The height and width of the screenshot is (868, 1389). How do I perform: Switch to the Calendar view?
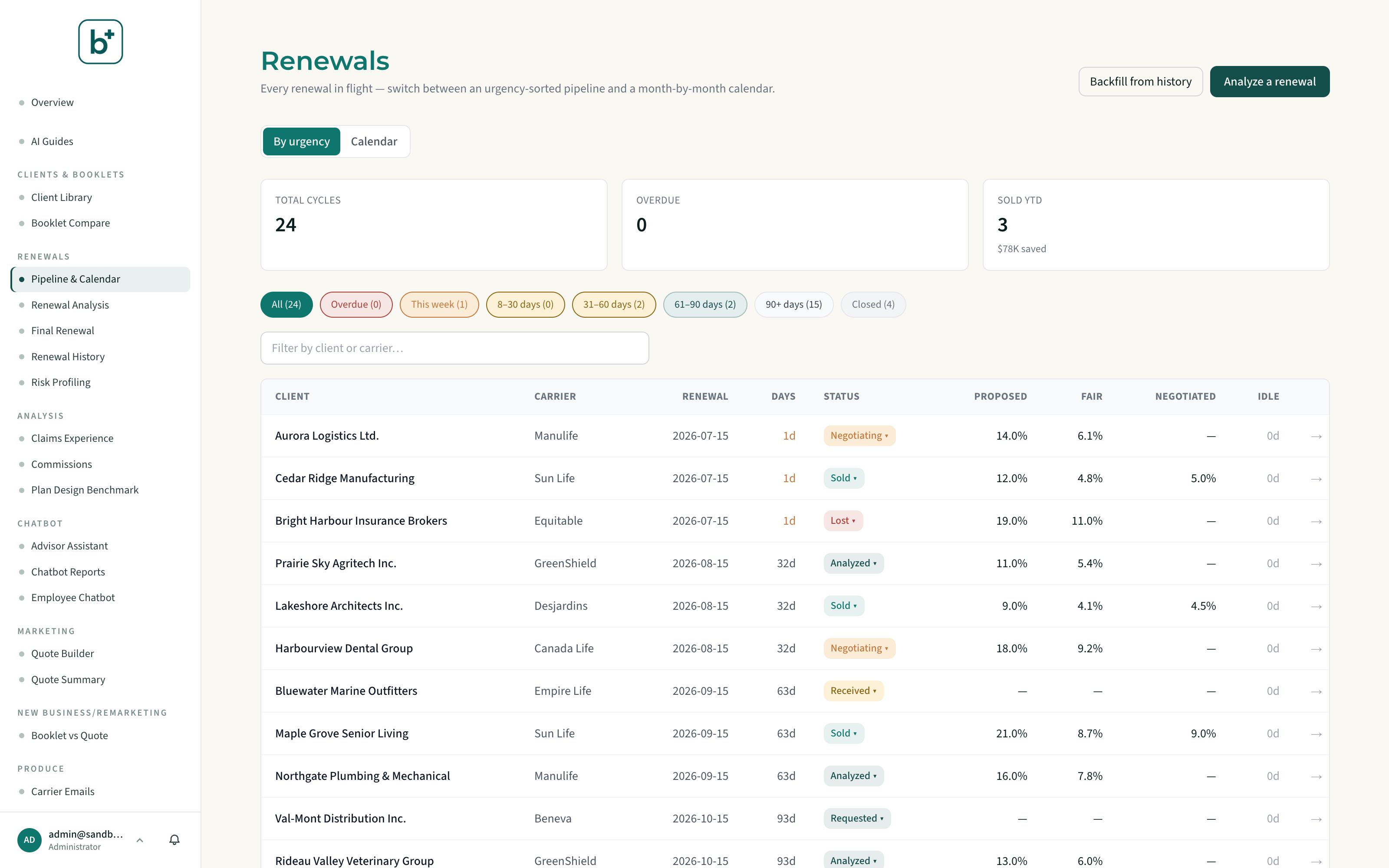click(374, 141)
